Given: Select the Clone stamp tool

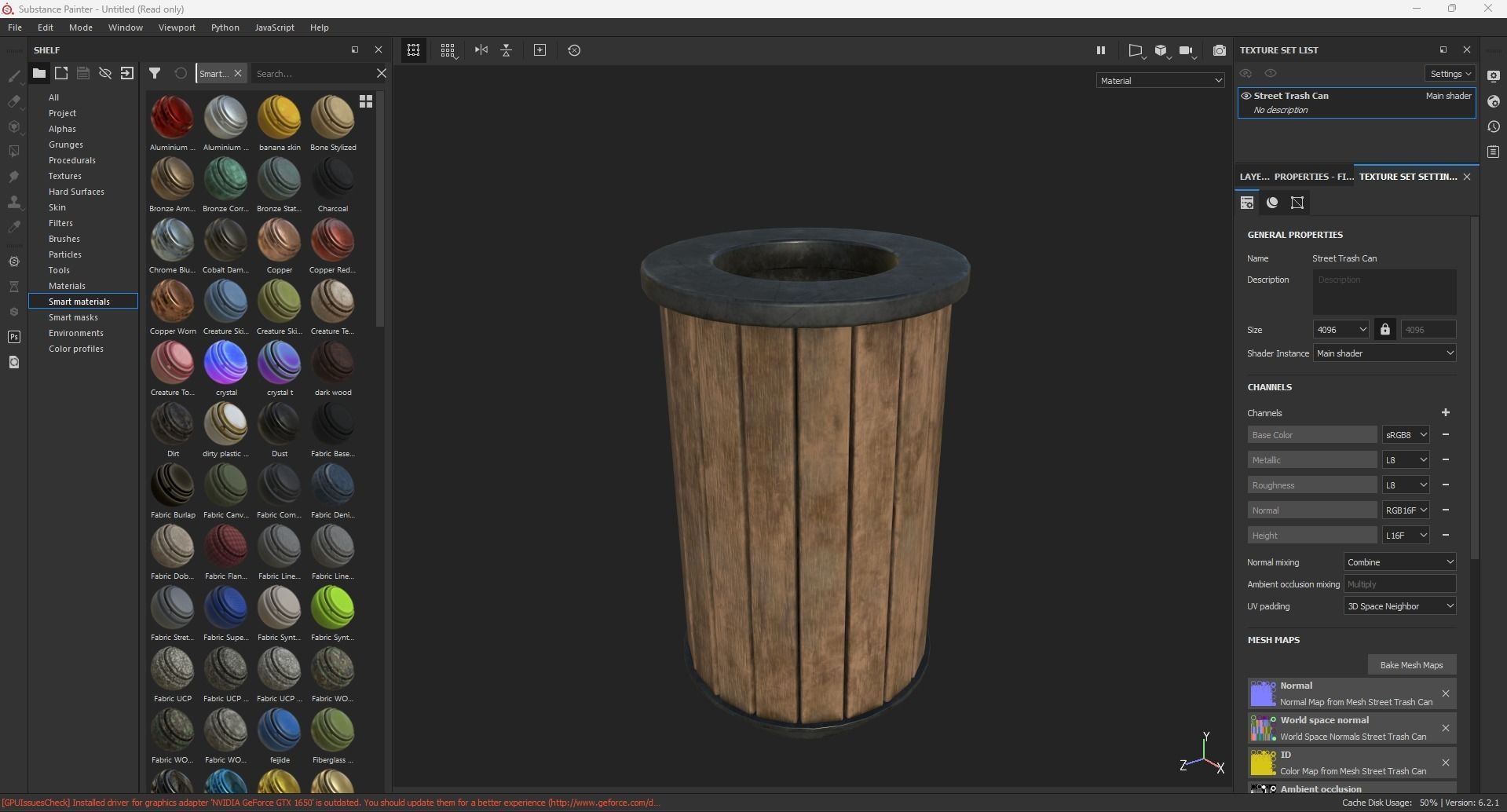Looking at the screenshot, I should pos(14,202).
